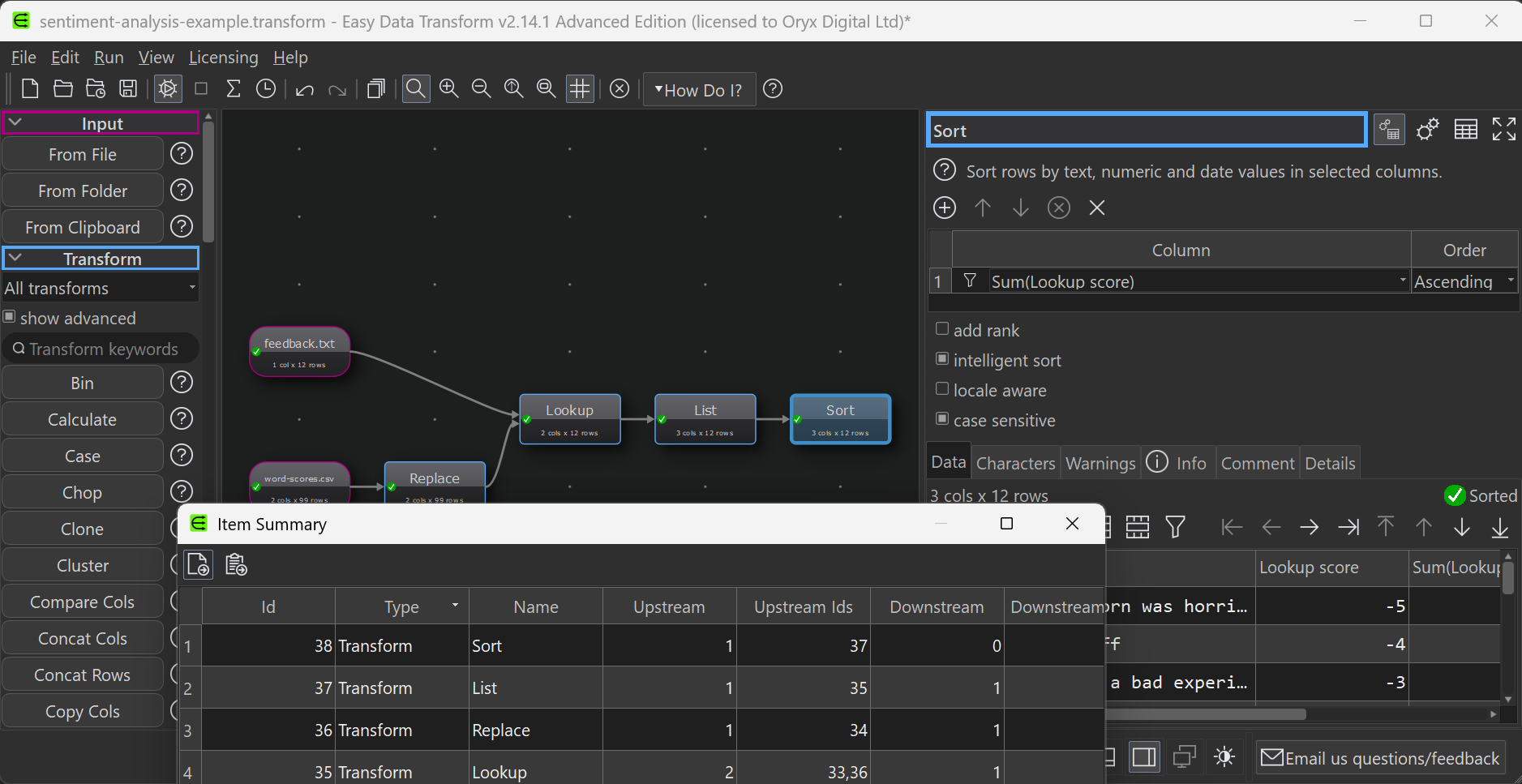The height and width of the screenshot is (784, 1522).
Task: Toggle the grid snap toolbar icon
Action: 580,88
